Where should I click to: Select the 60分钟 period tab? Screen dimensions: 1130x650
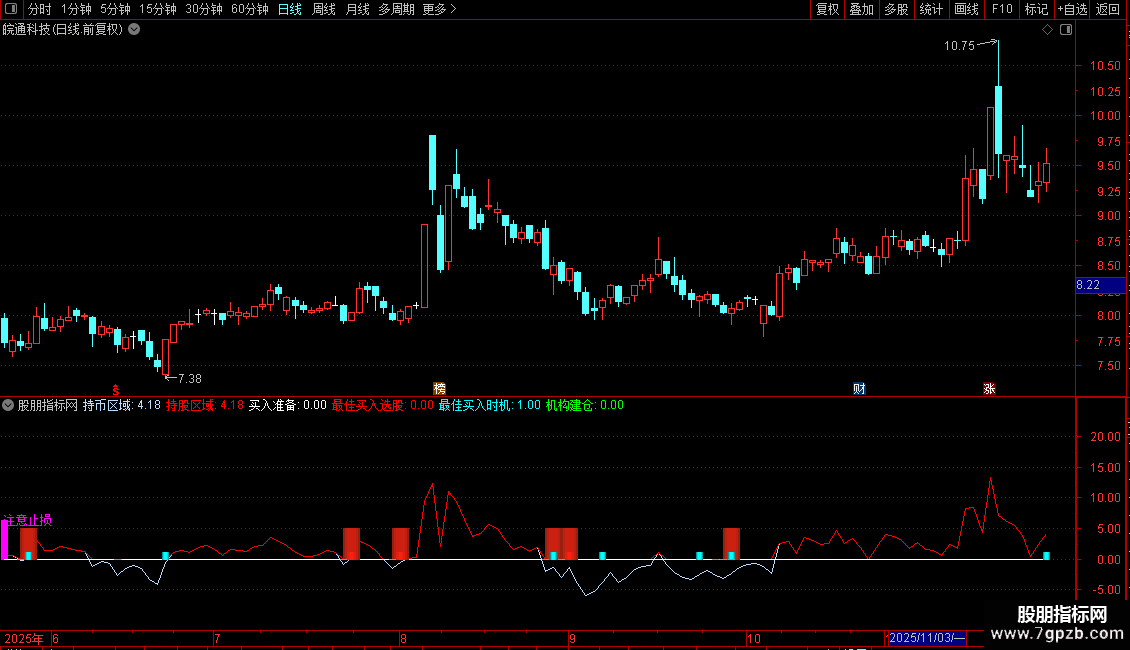click(250, 9)
